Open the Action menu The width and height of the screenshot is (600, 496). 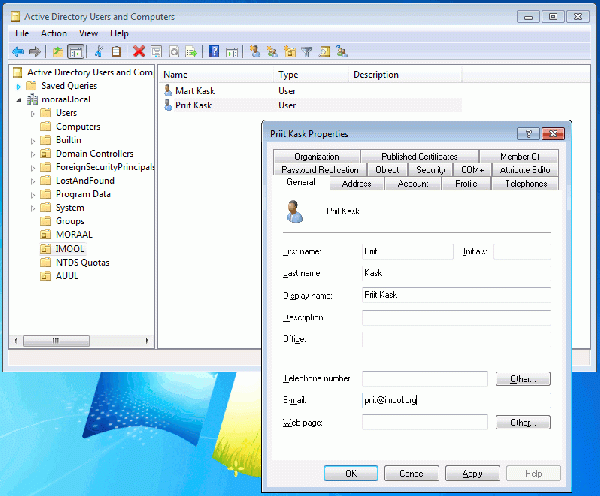pyautogui.click(x=54, y=33)
